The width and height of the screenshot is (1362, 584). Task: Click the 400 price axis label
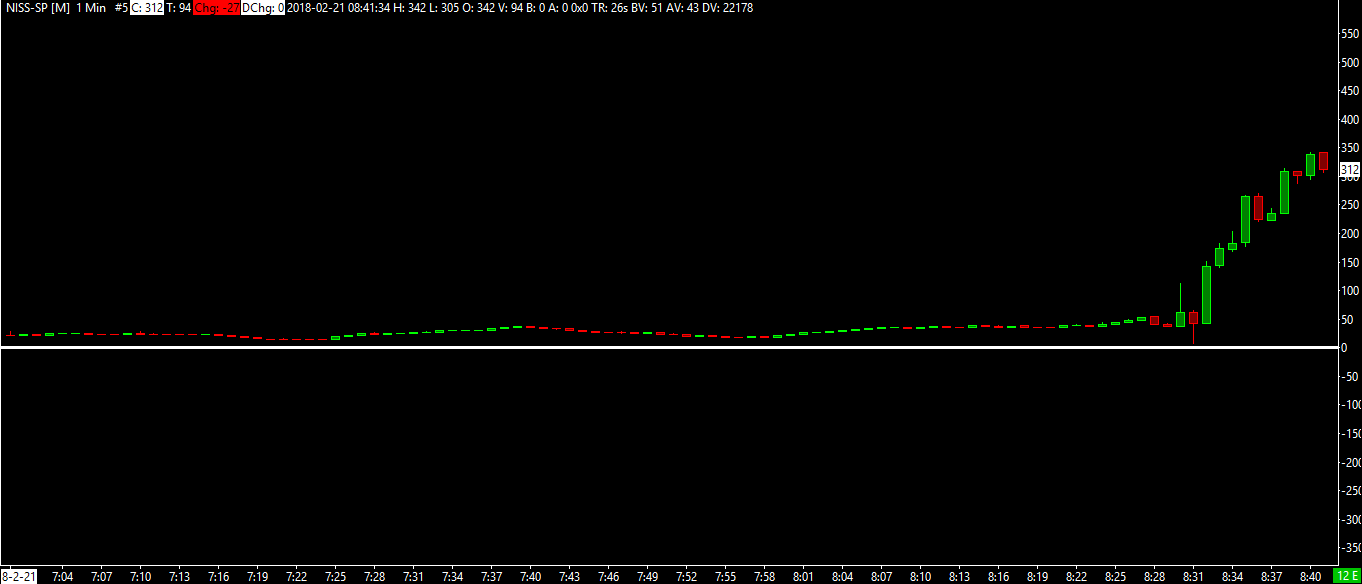pos(1349,119)
